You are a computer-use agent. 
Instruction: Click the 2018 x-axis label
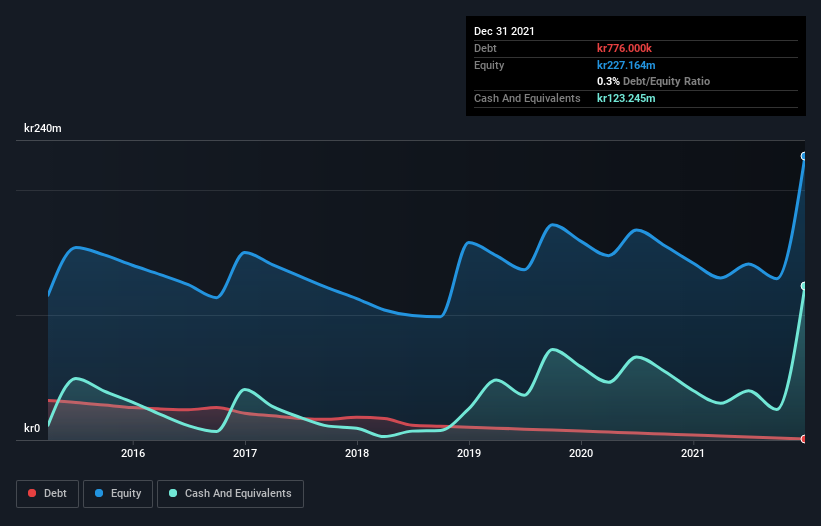coord(357,453)
